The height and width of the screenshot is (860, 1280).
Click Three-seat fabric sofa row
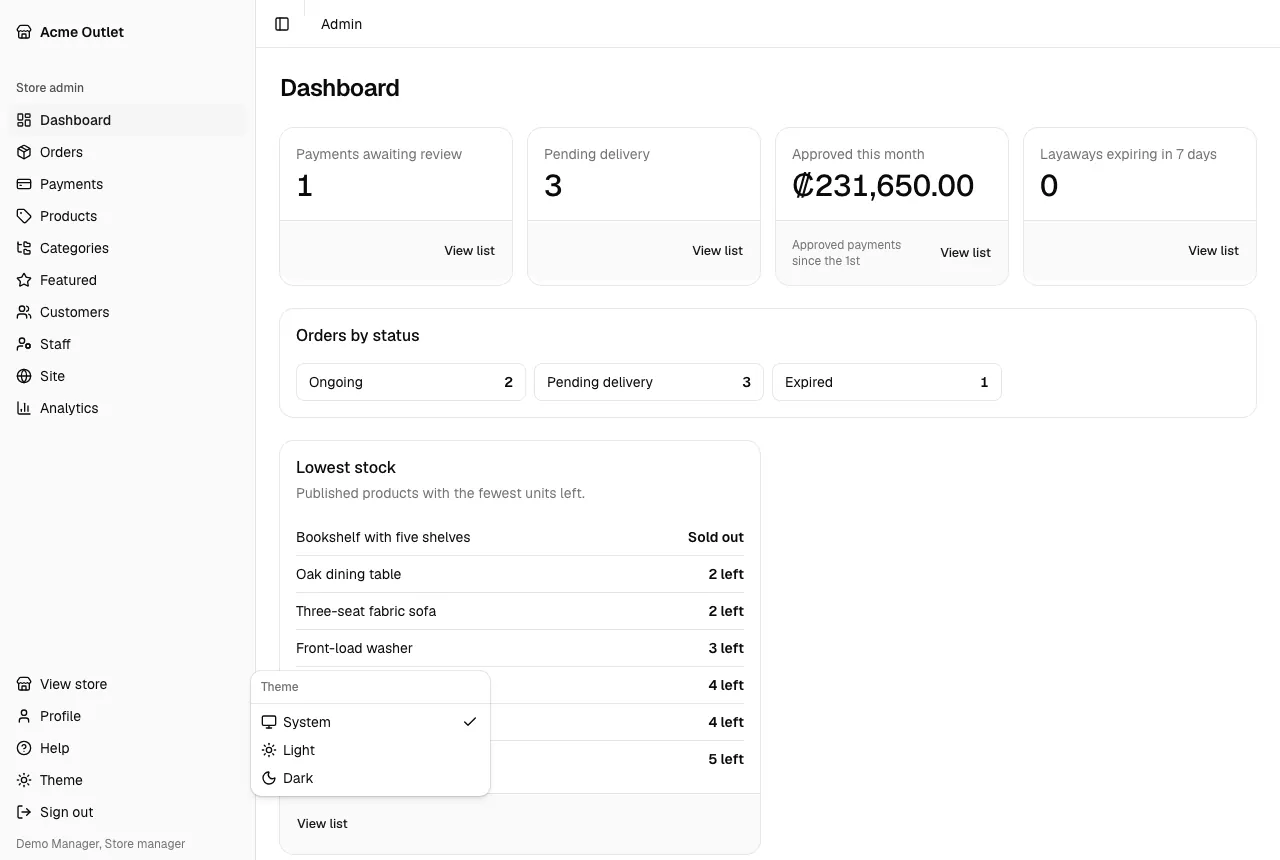point(520,611)
